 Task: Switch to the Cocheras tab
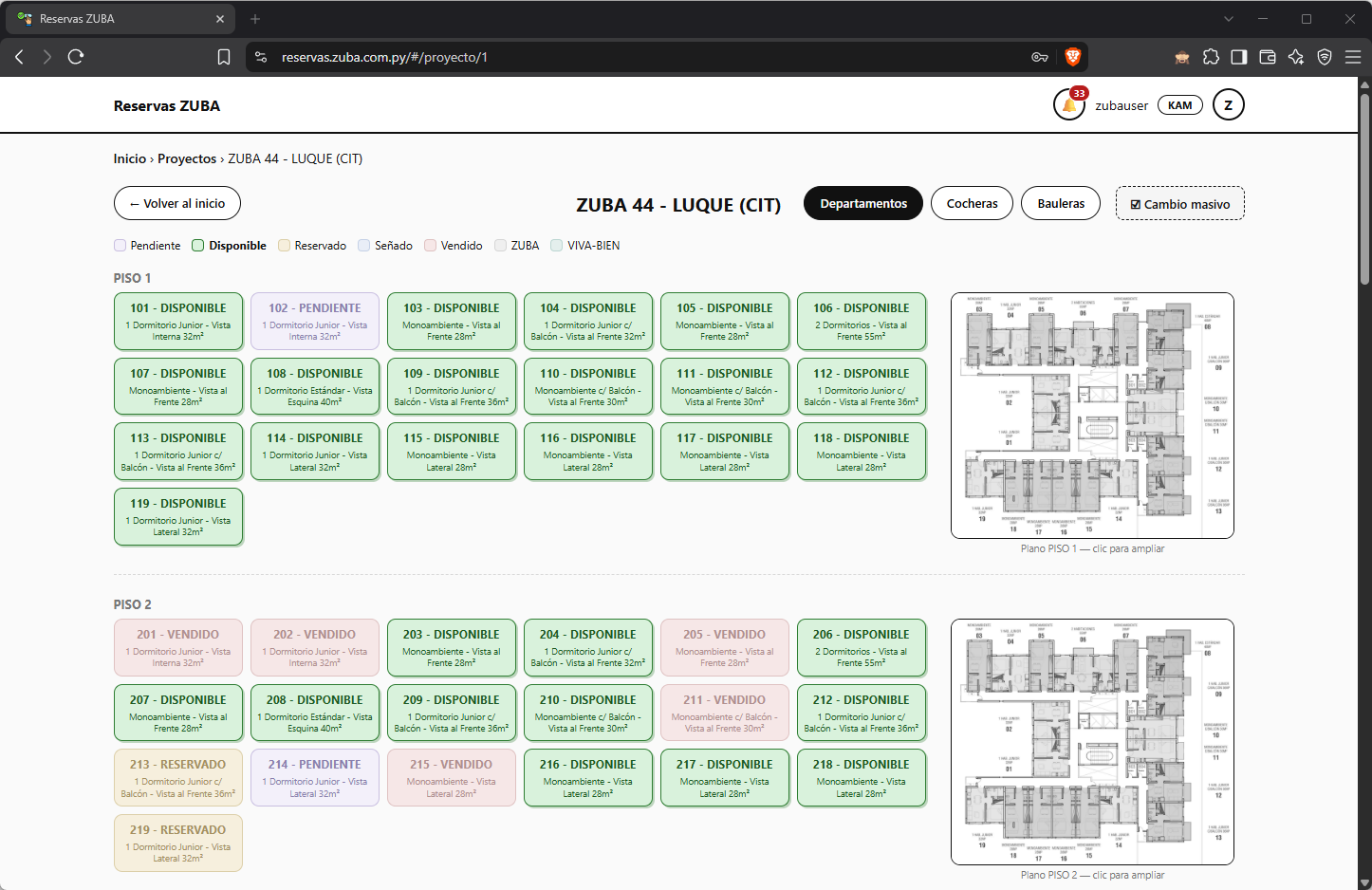(x=972, y=203)
